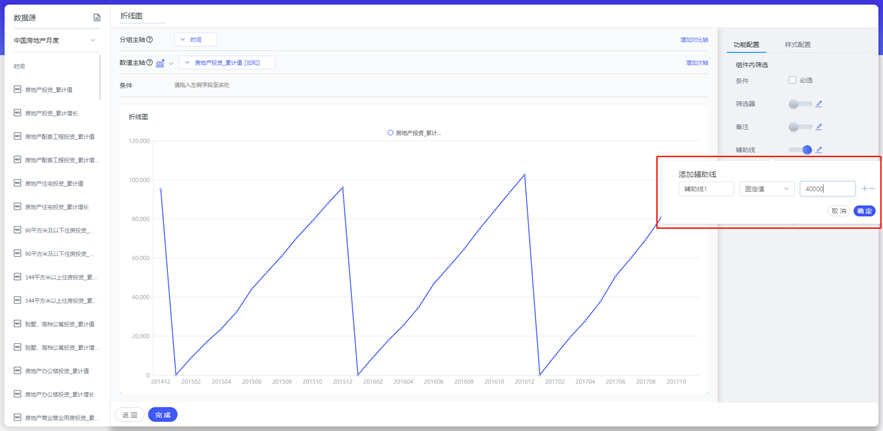Click the 40000 value input field

click(826, 189)
